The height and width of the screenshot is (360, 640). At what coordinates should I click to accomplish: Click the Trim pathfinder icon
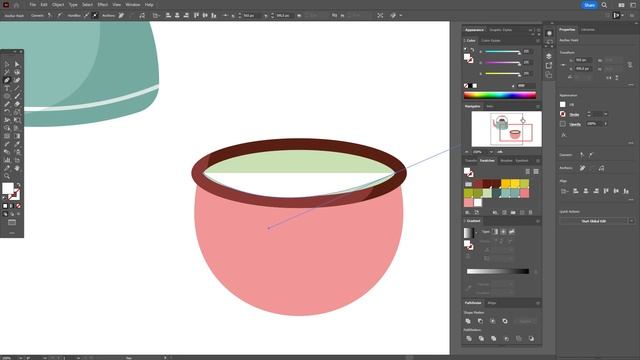click(481, 338)
